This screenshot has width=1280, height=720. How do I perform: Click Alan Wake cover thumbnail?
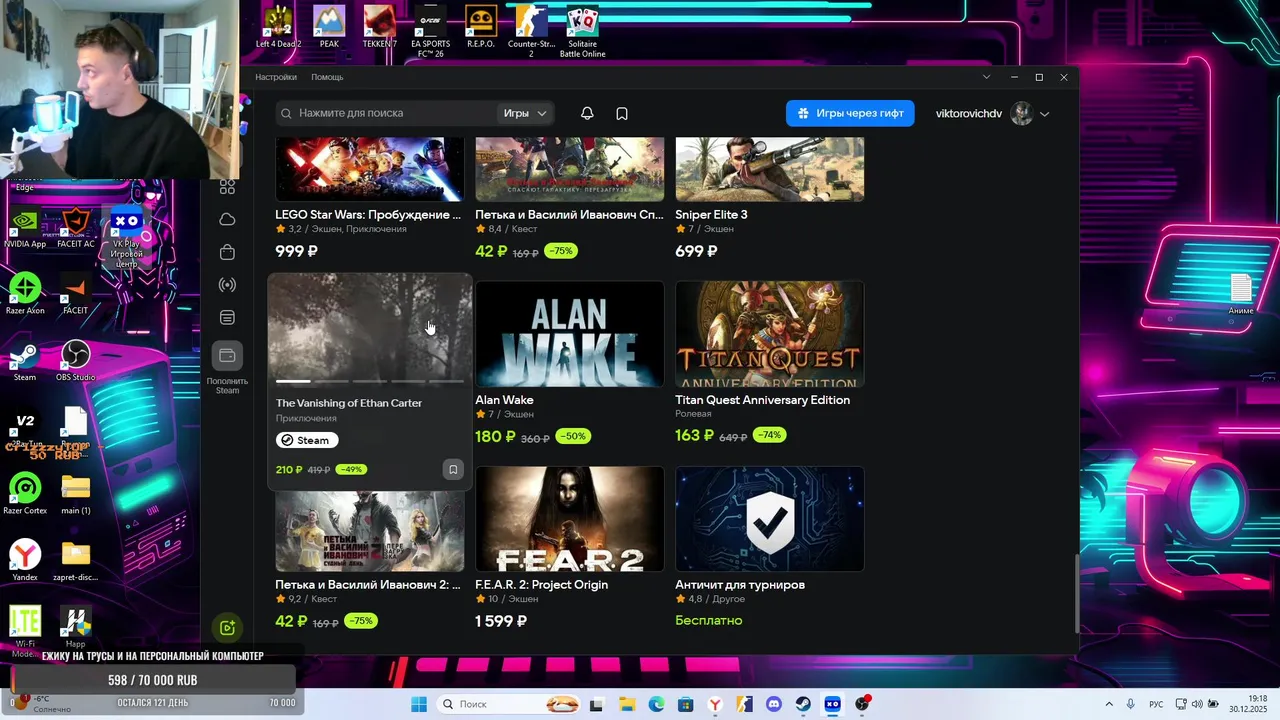coord(570,334)
